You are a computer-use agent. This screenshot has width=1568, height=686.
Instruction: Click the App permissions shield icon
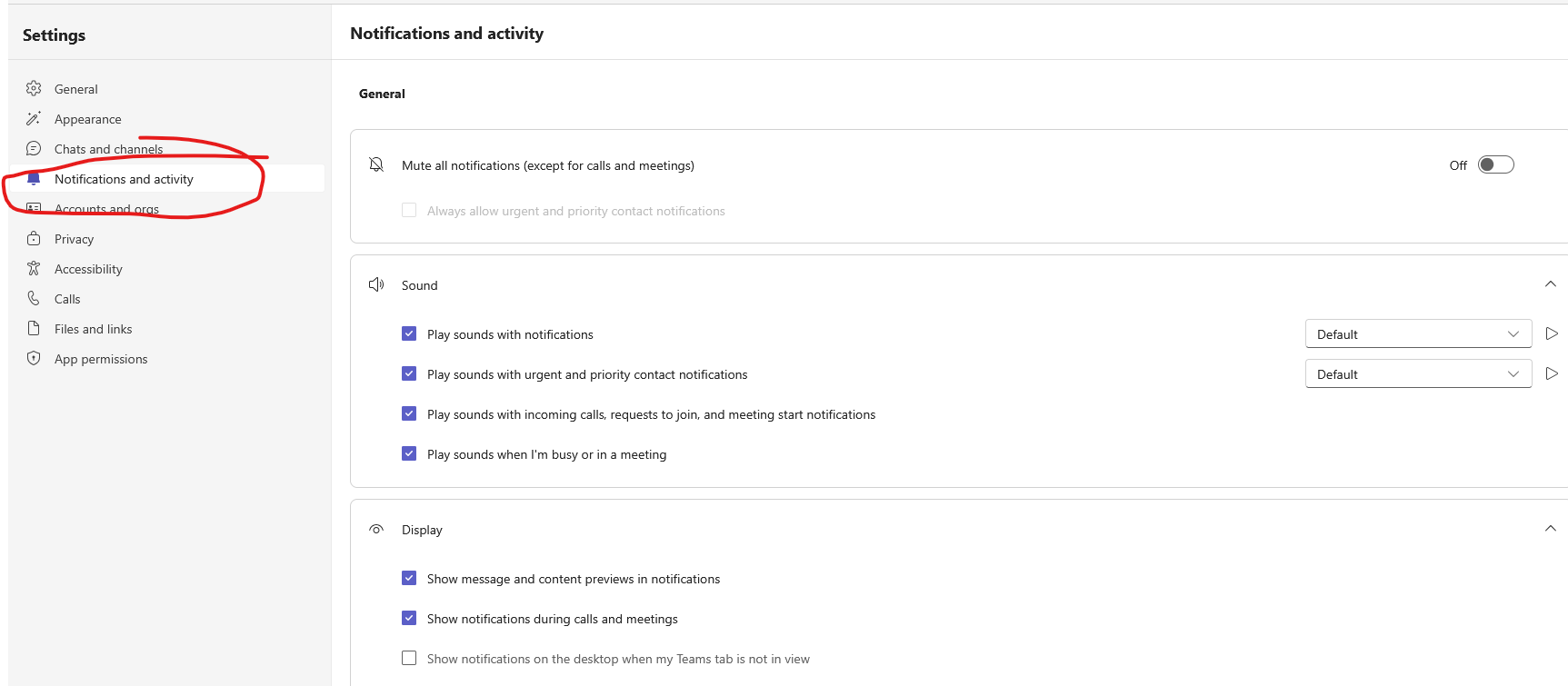click(34, 358)
